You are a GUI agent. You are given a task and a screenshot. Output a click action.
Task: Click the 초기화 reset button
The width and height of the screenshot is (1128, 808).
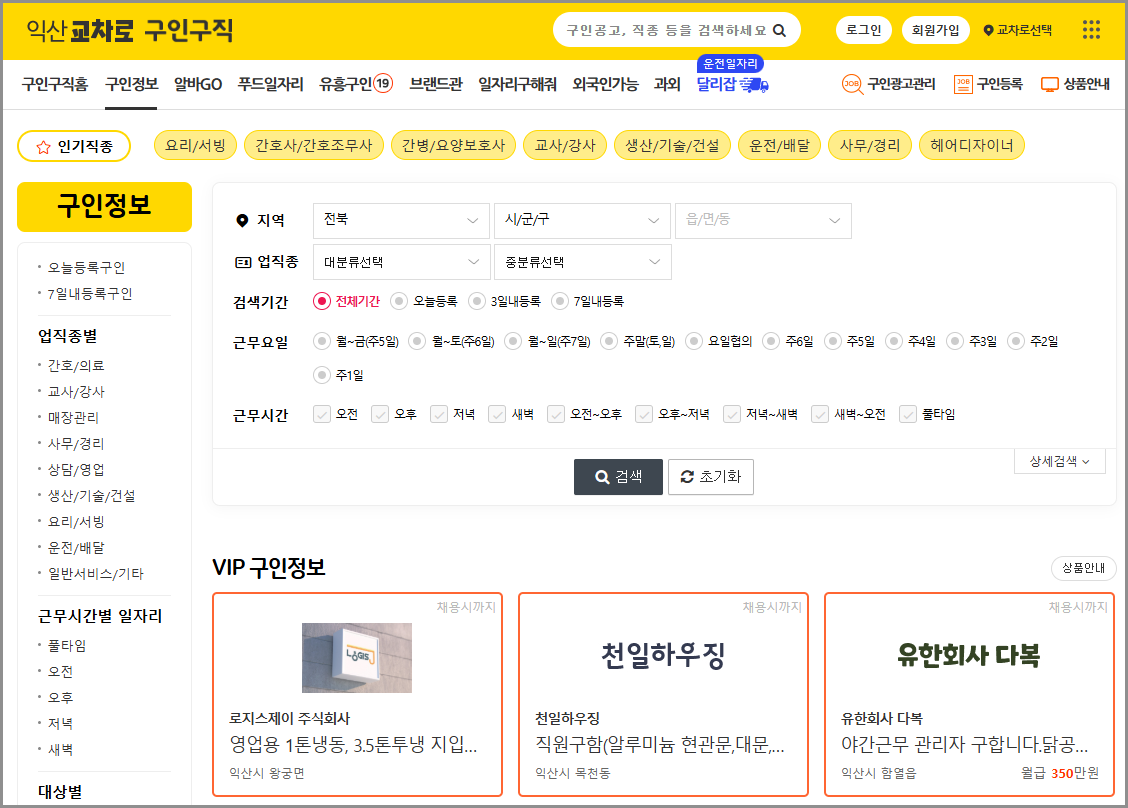coord(710,477)
